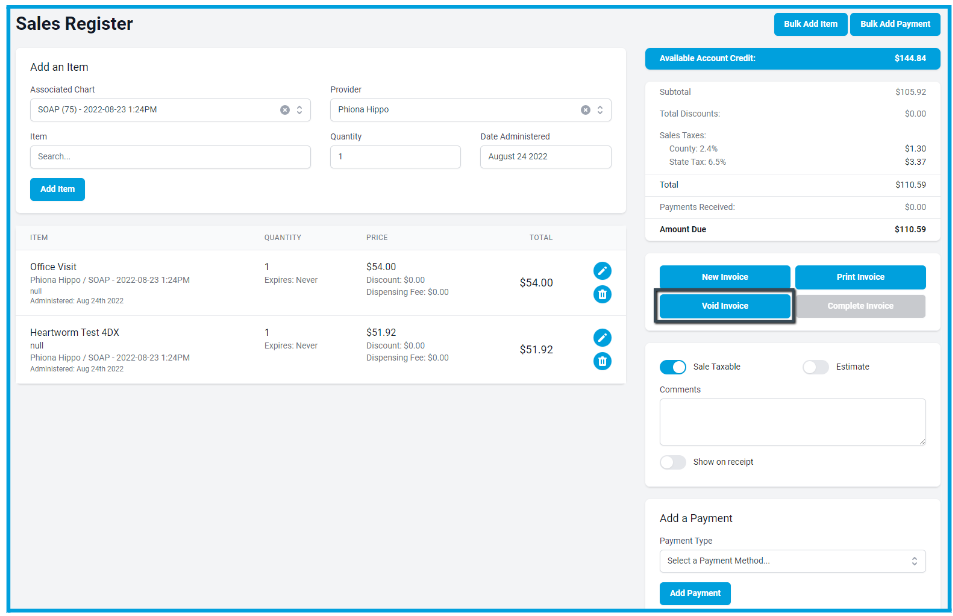The height and width of the screenshot is (616, 953).
Task: Click the Available Account Credit banner
Action: [x=793, y=58]
